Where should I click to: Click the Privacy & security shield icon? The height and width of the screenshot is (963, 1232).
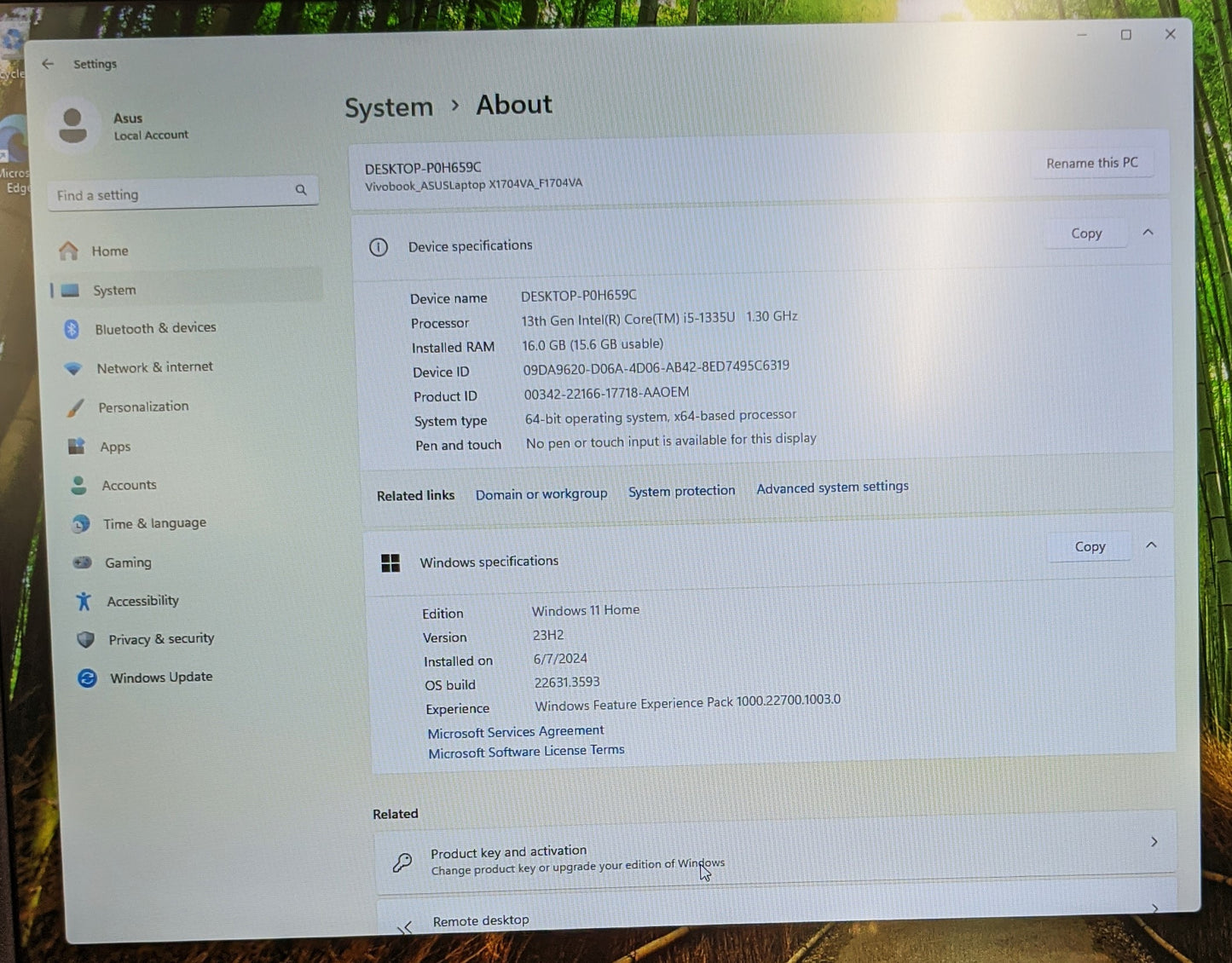(x=85, y=640)
